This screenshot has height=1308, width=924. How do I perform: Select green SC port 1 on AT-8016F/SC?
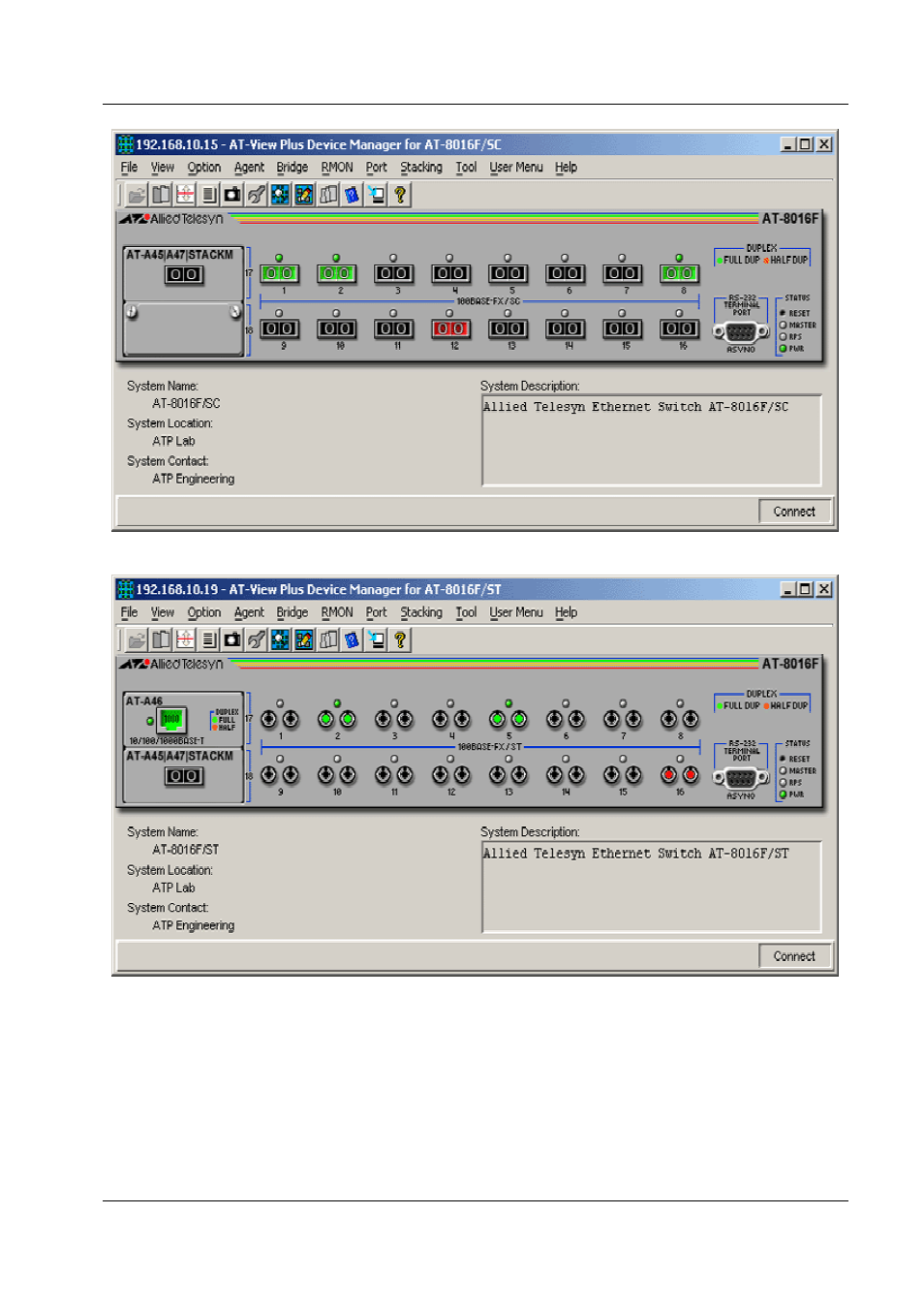coord(279,273)
